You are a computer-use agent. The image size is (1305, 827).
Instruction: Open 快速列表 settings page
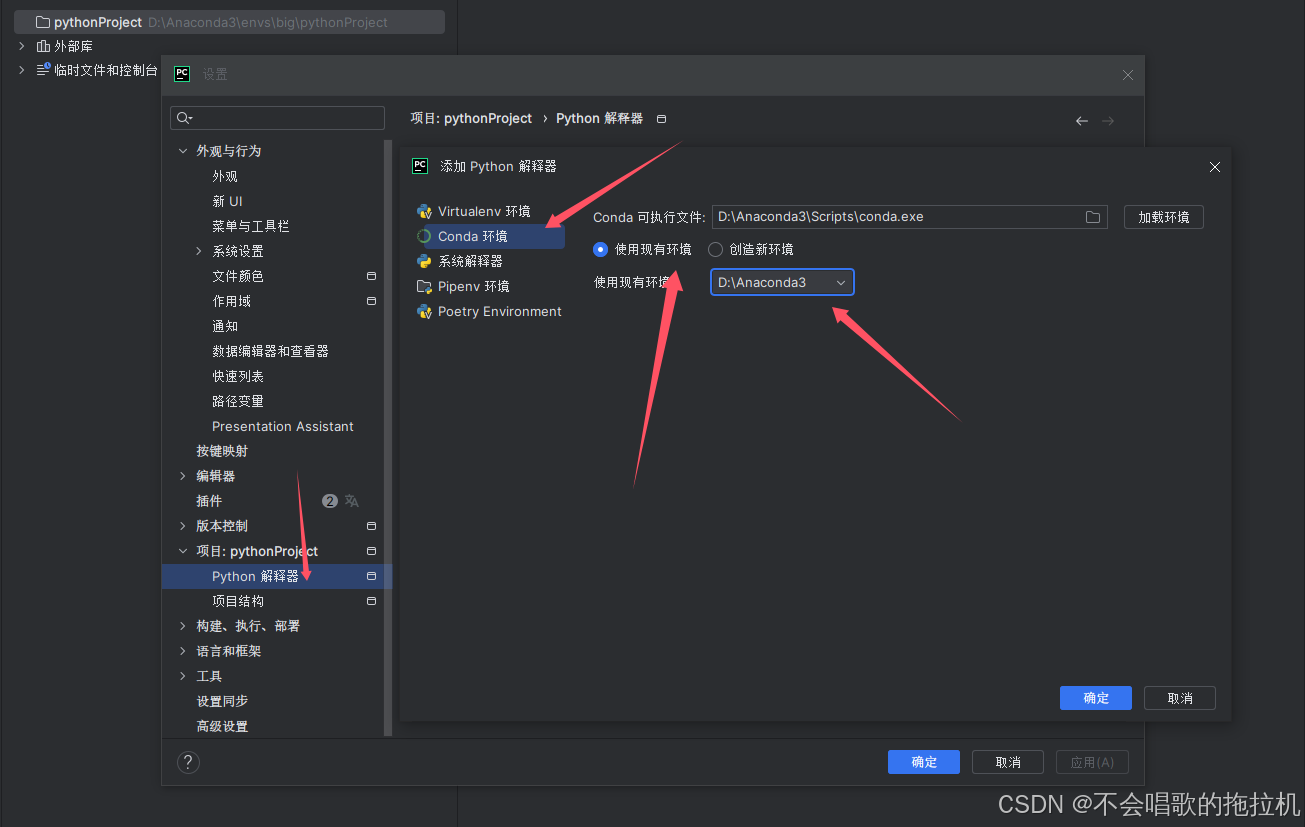click(238, 376)
